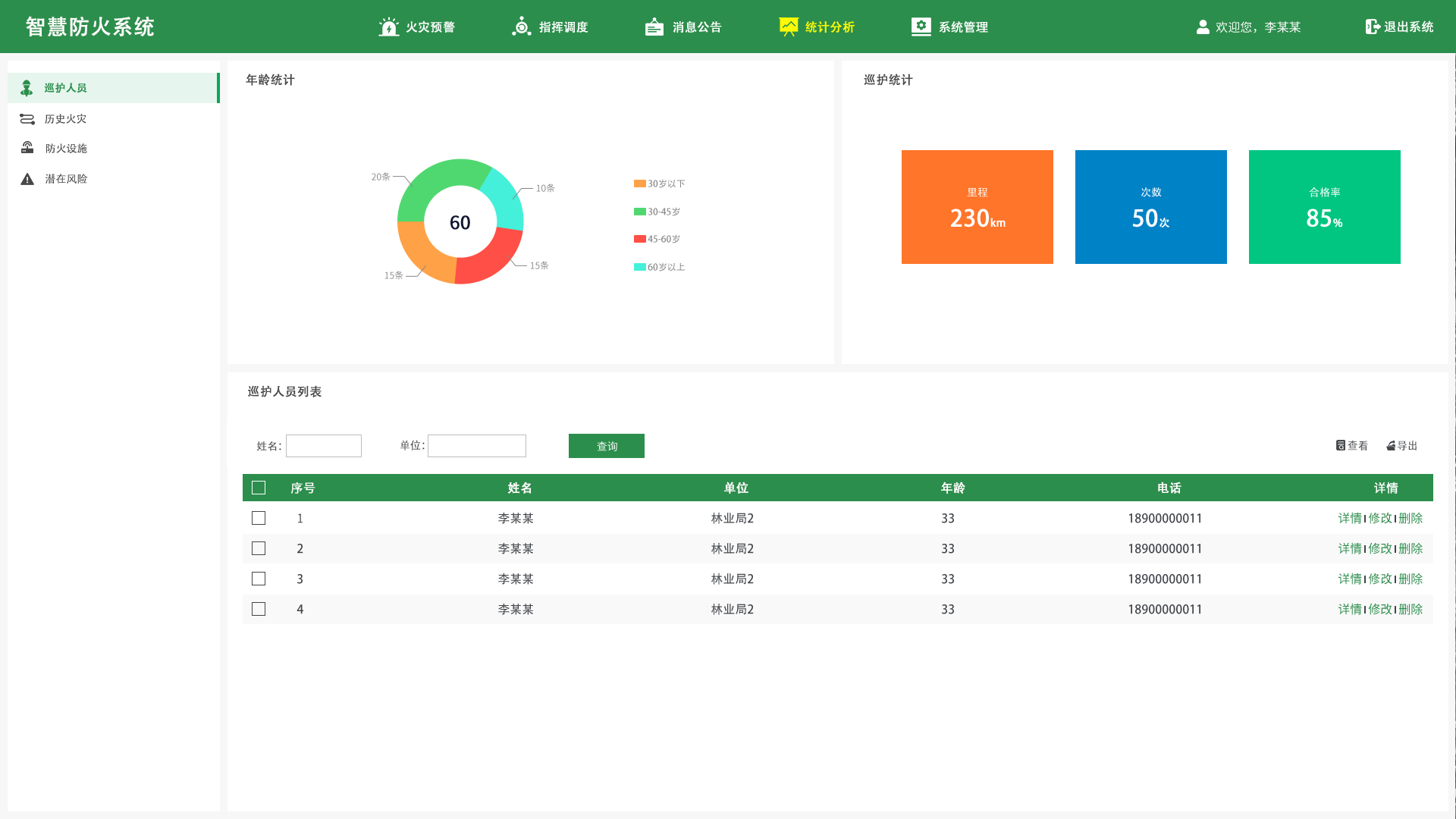Screen dimensions: 1456x819
Task: Click the potential risk warning triangle icon
Action: 27,179
